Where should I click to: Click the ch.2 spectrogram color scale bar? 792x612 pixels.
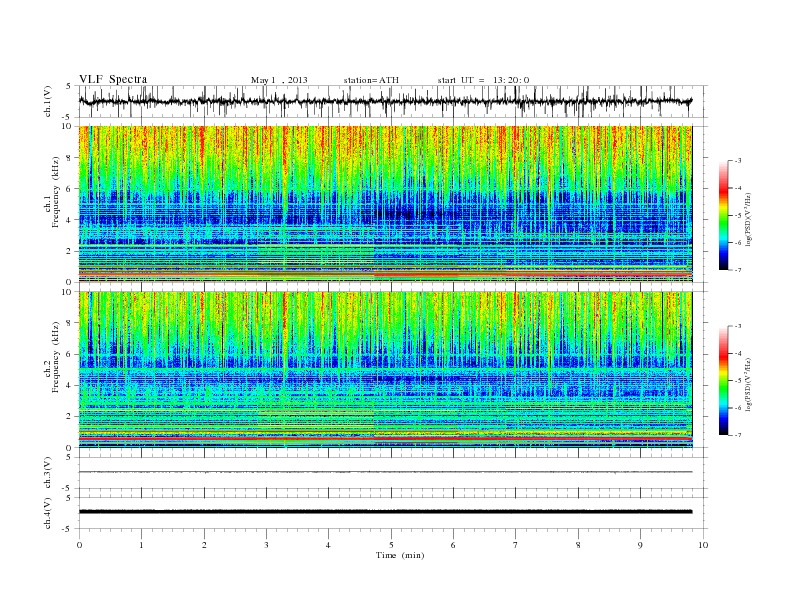[x=723, y=381]
